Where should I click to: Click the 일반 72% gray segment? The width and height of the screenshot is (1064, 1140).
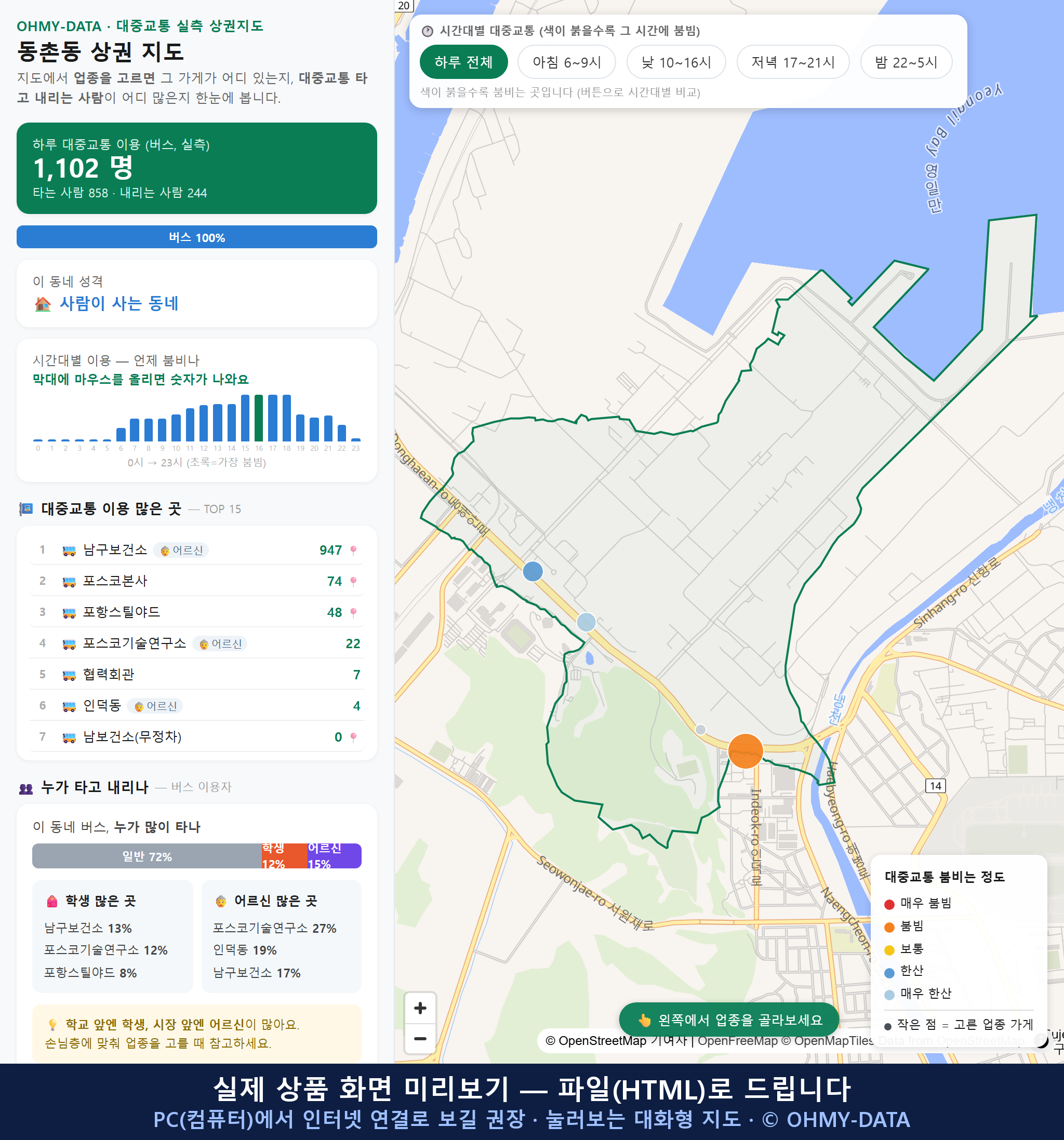tap(147, 856)
